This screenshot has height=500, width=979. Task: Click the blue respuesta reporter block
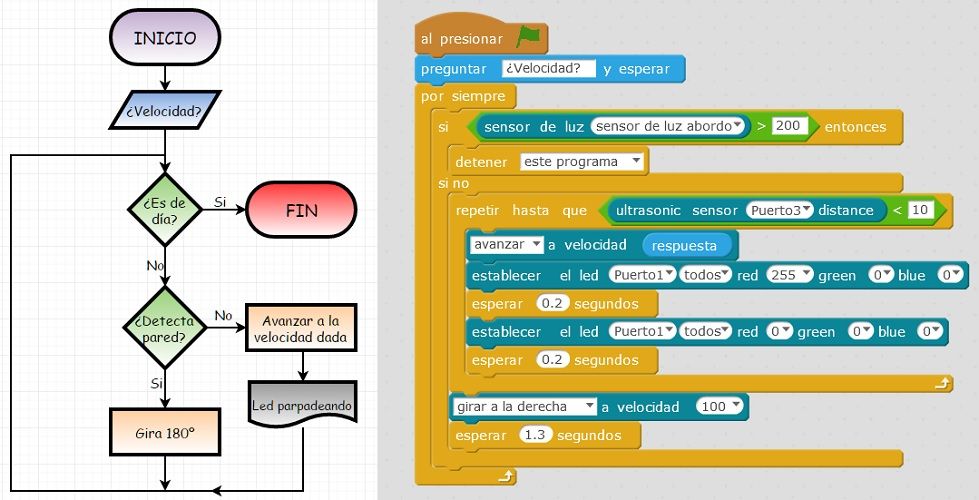point(685,245)
